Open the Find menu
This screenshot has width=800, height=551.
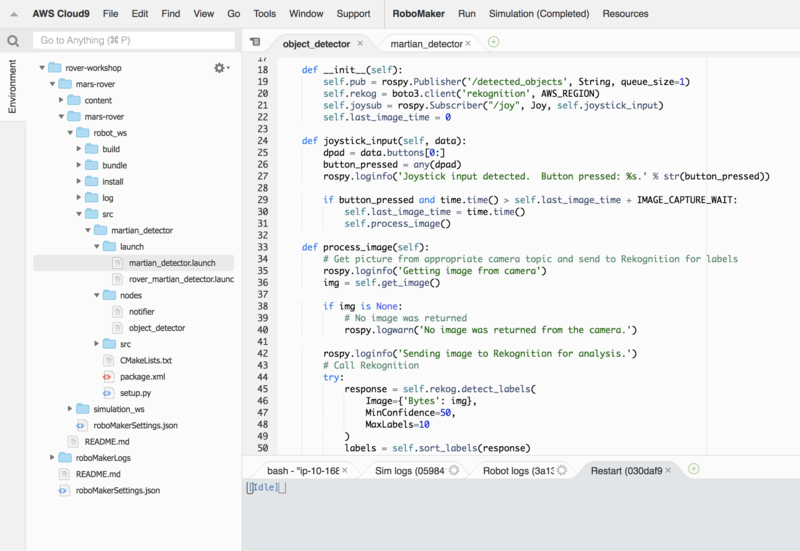click(170, 14)
